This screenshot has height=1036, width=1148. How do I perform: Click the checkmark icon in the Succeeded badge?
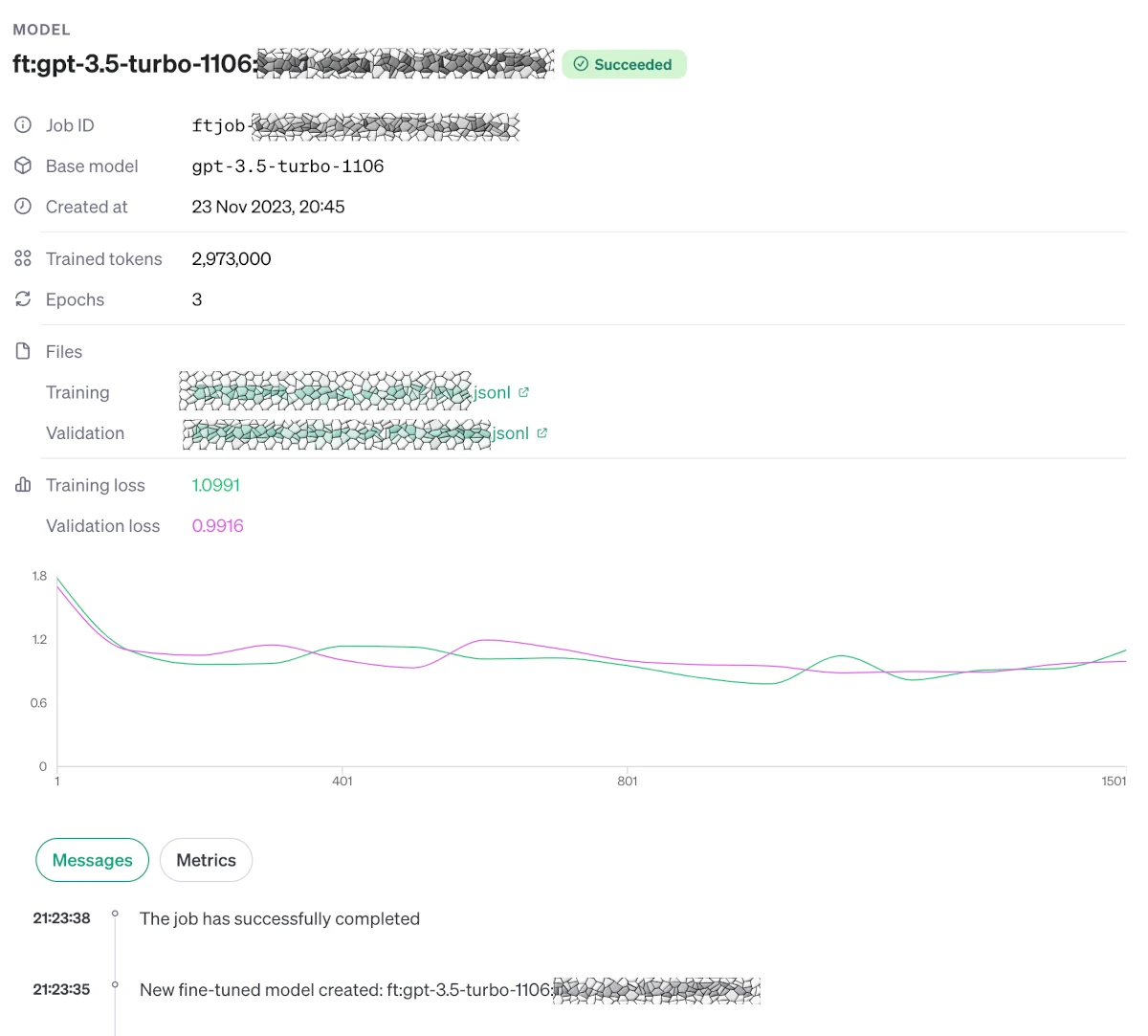tap(581, 64)
